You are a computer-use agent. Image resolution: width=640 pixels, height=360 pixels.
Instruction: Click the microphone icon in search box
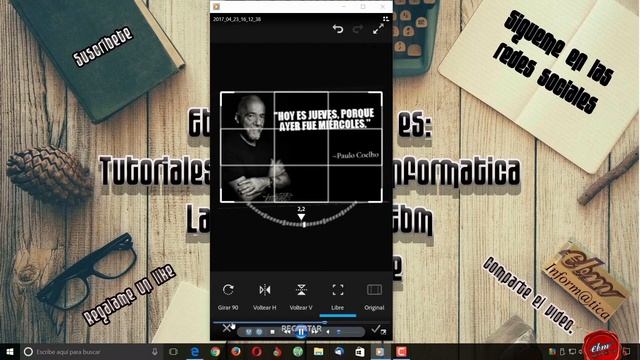154,351
